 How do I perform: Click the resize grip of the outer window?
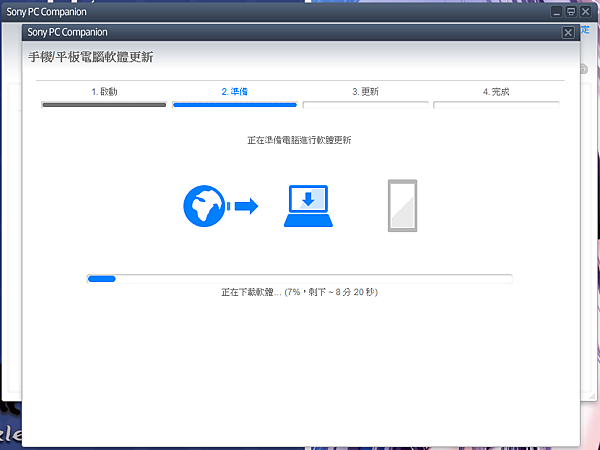(592, 397)
